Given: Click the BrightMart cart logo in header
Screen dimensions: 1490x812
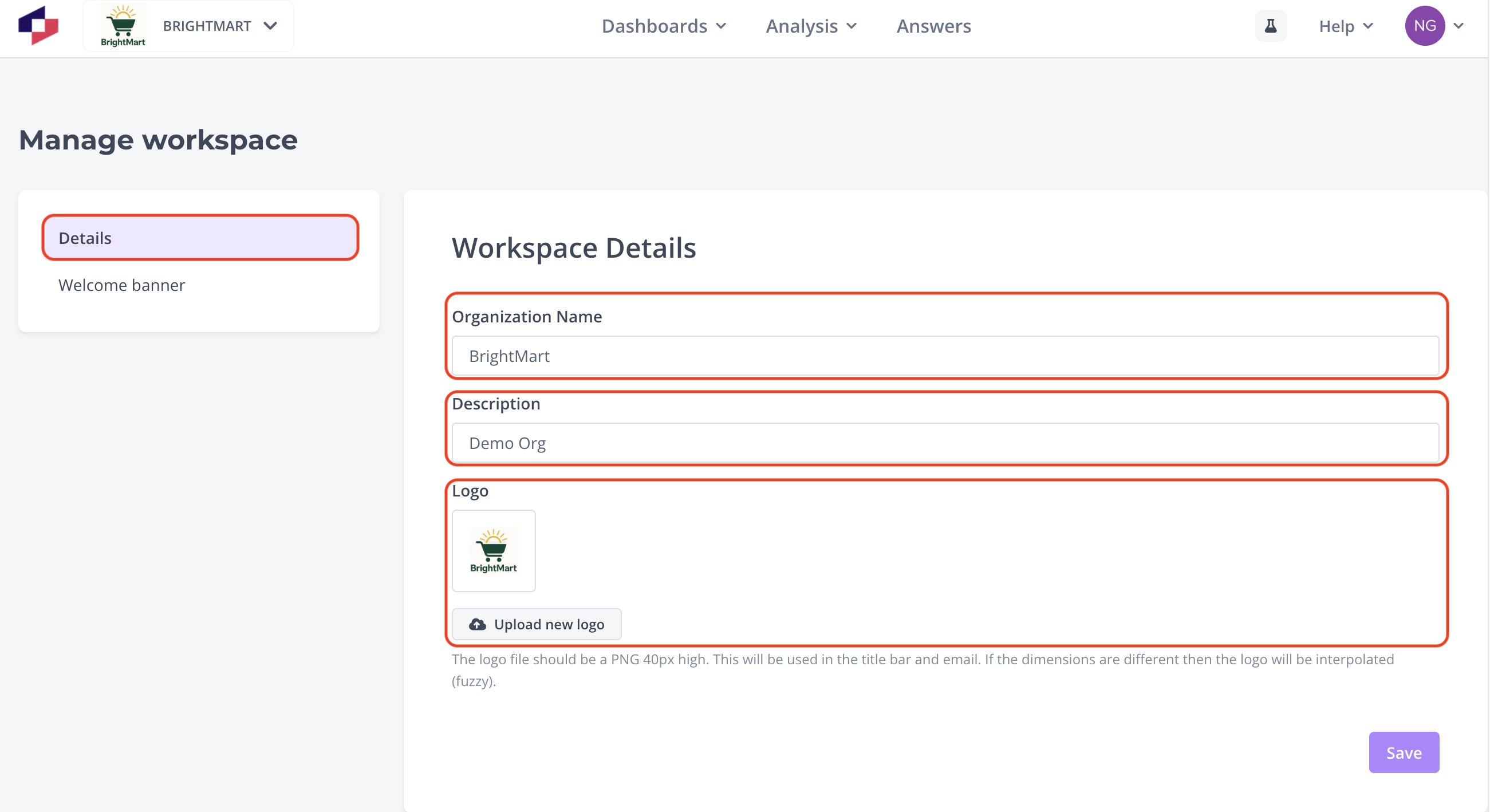Looking at the screenshot, I should [x=123, y=26].
